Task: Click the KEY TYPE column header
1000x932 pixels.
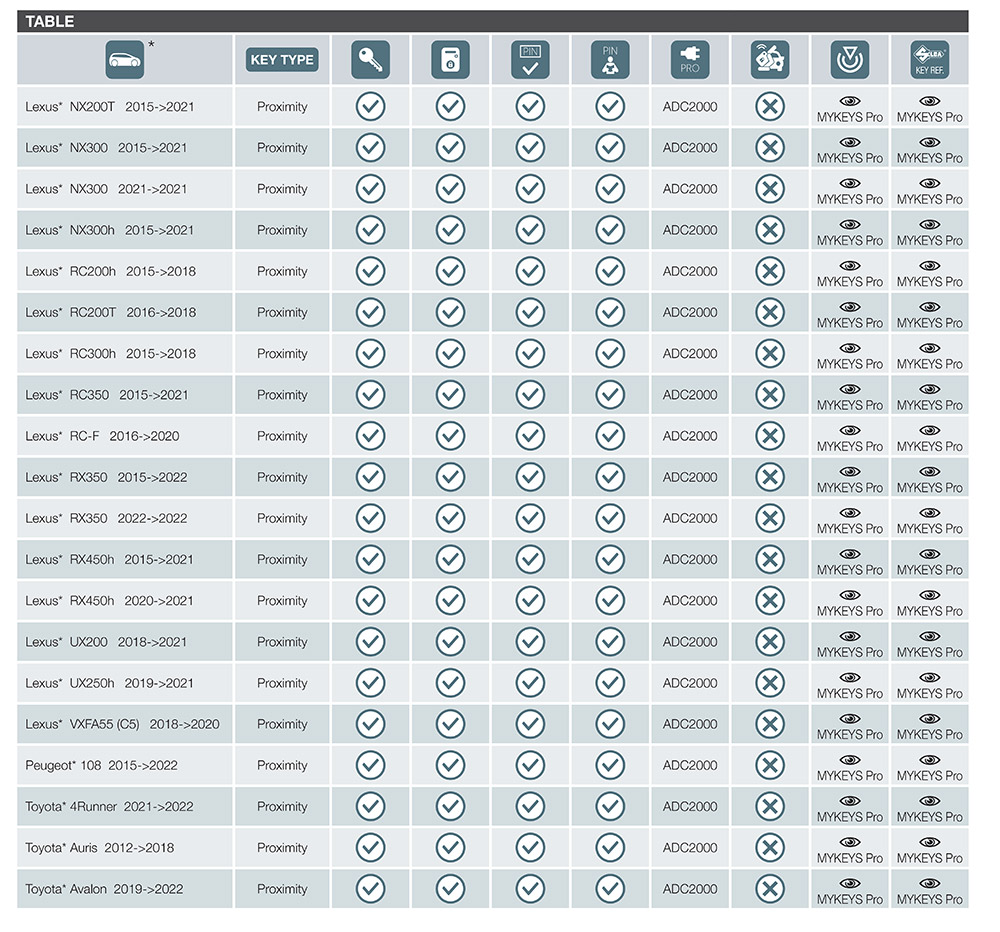Action: 282,60
